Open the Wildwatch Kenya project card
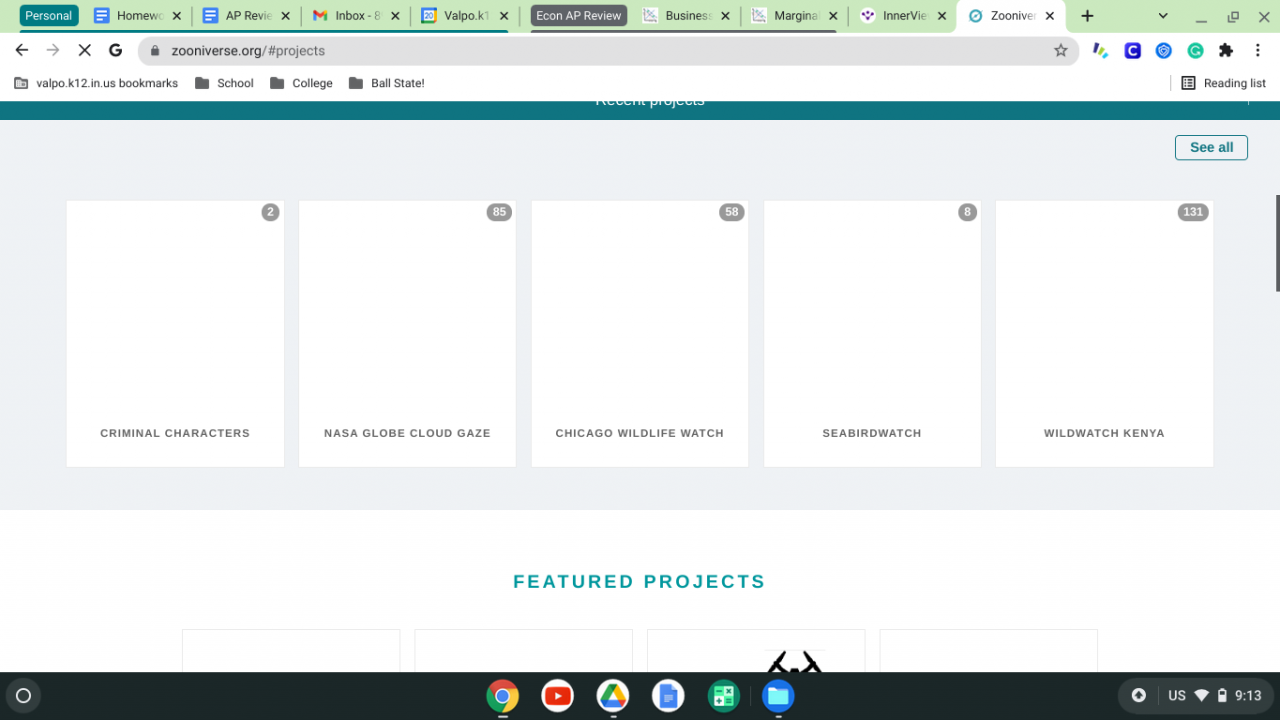1280x720 pixels. [1104, 334]
